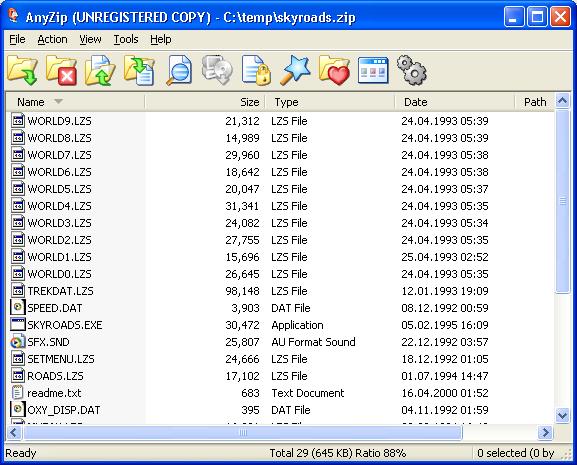577x465 pixels.
Task: Select file name WORLD3.LZS
Action: pos(60,223)
